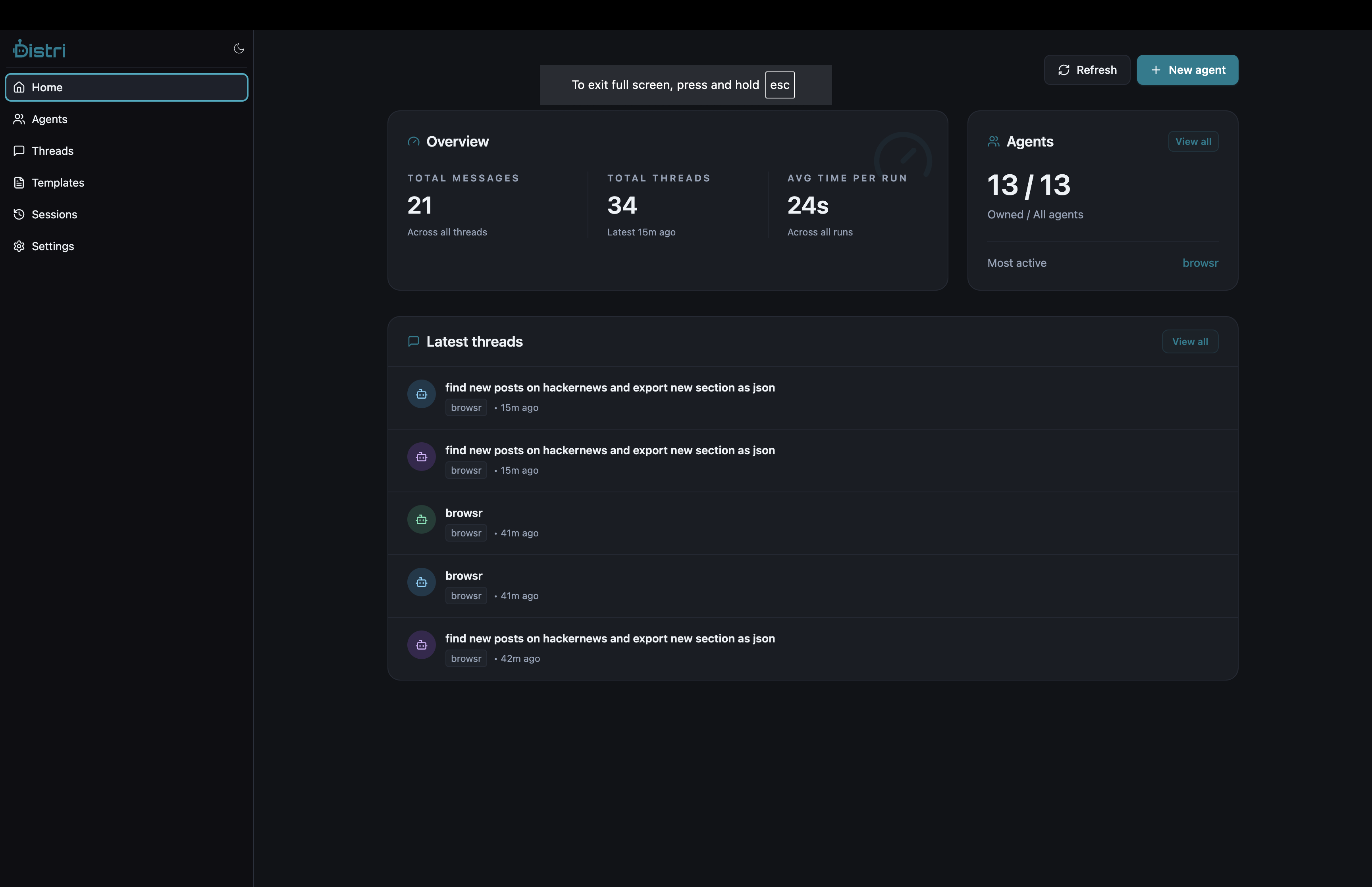Open Threads from the sidebar icon
1372x887 pixels.
(x=19, y=151)
